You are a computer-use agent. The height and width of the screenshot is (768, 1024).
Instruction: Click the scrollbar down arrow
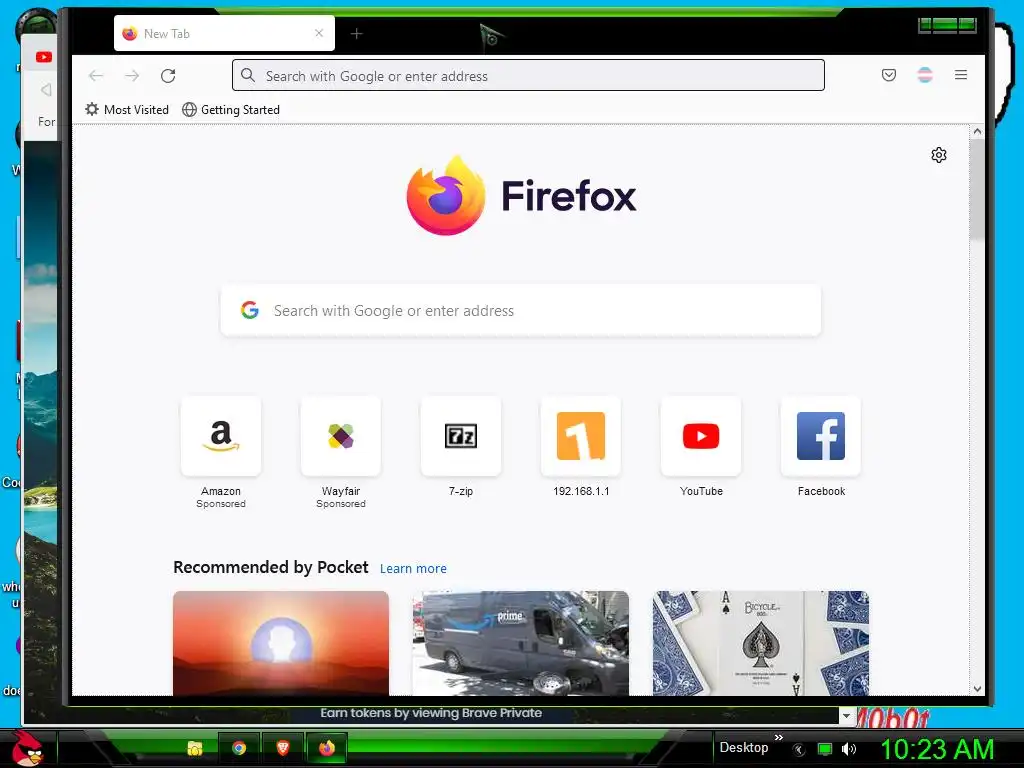(977, 688)
